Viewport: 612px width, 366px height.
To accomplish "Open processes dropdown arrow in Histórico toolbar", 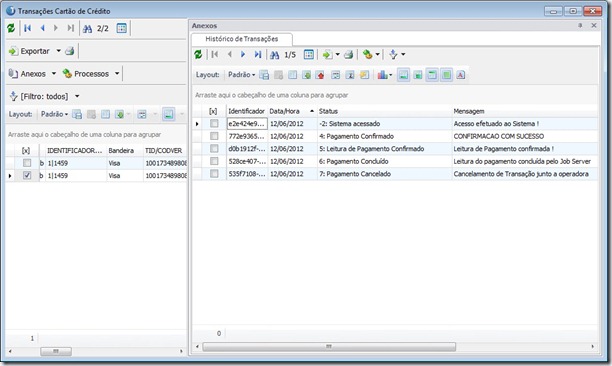I will 377,55.
